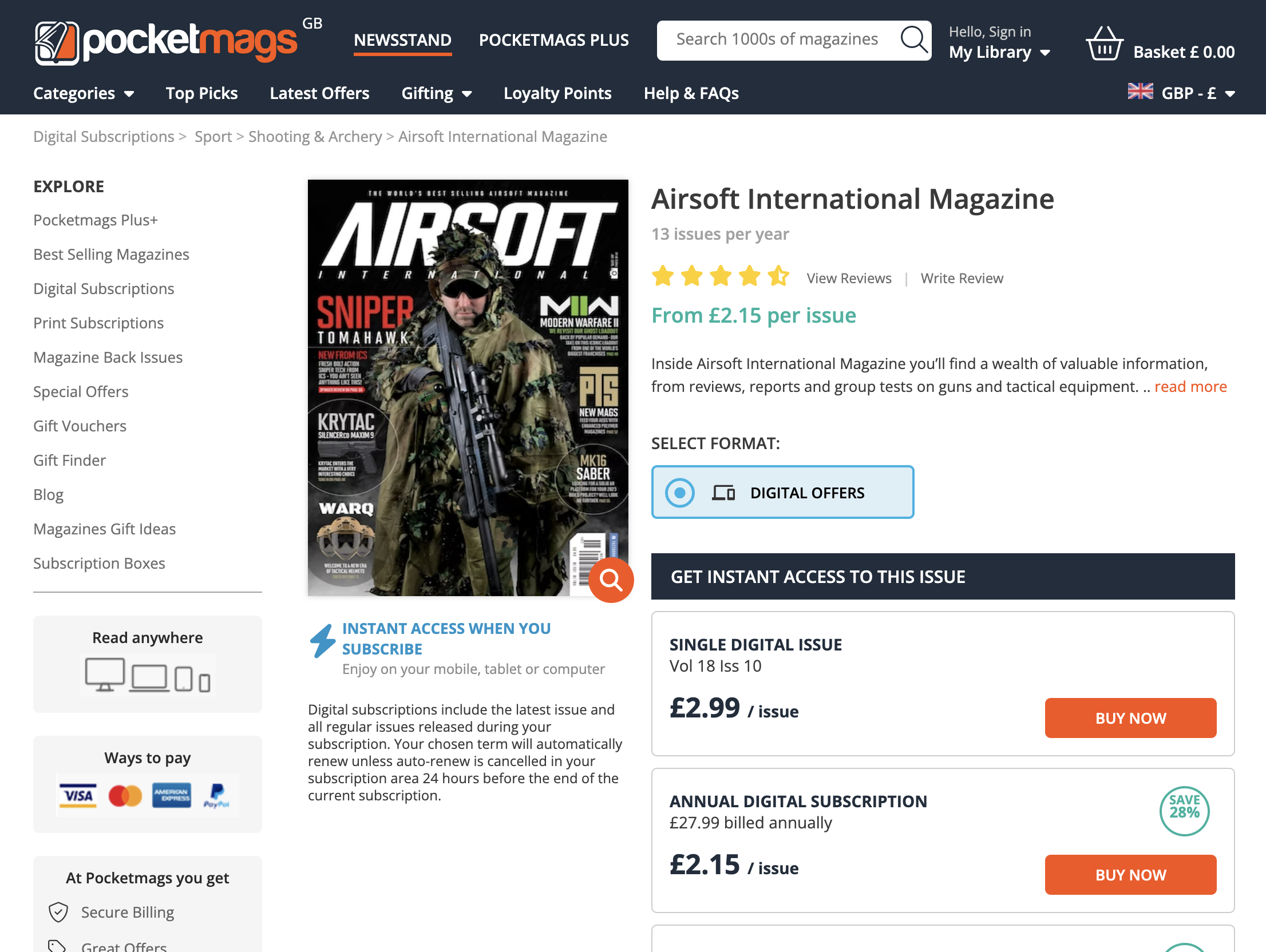Open Gift Finder
1266x952 pixels.
tap(69, 461)
